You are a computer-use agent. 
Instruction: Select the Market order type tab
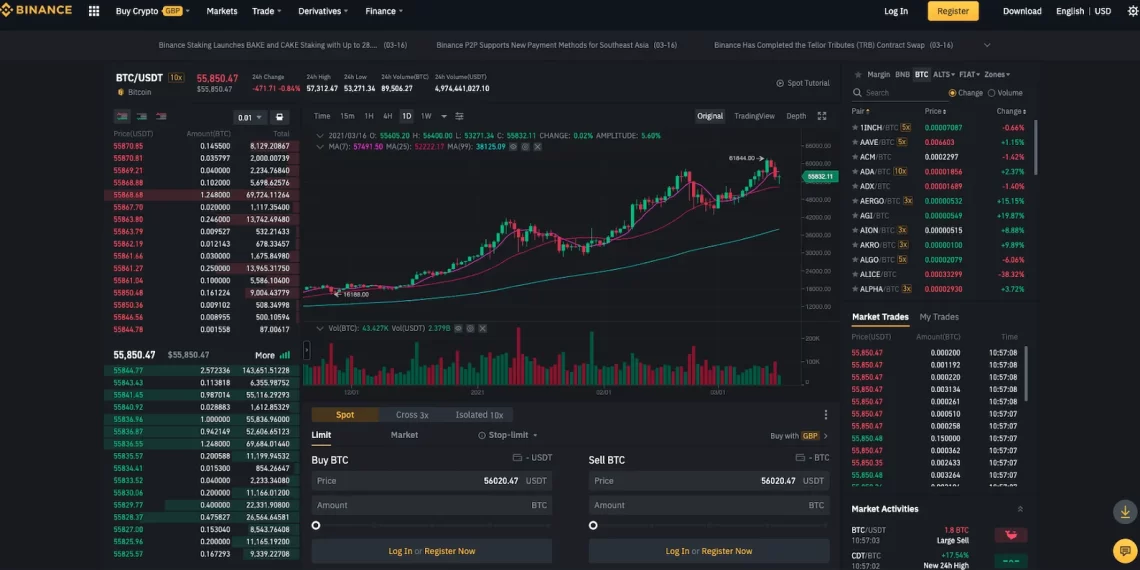pyautogui.click(x=404, y=435)
